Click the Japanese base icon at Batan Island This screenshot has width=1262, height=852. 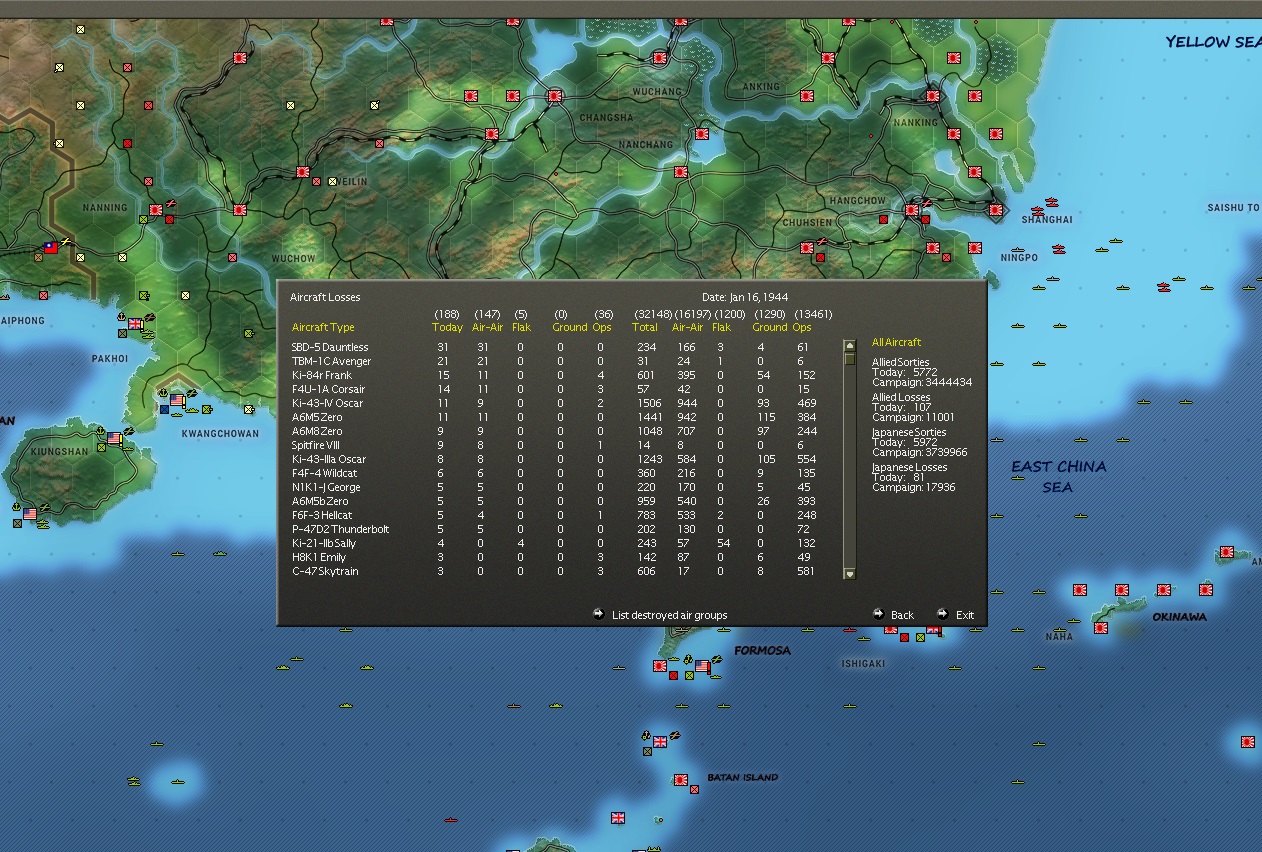pos(681,779)
